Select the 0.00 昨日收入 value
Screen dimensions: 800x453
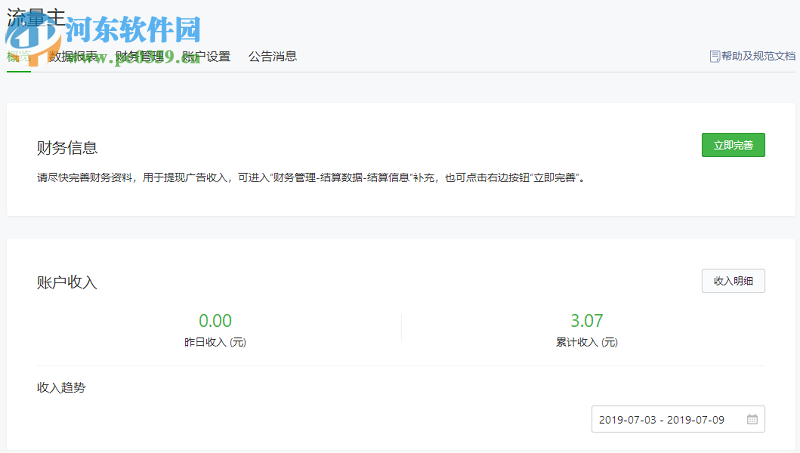click(215, 321)
